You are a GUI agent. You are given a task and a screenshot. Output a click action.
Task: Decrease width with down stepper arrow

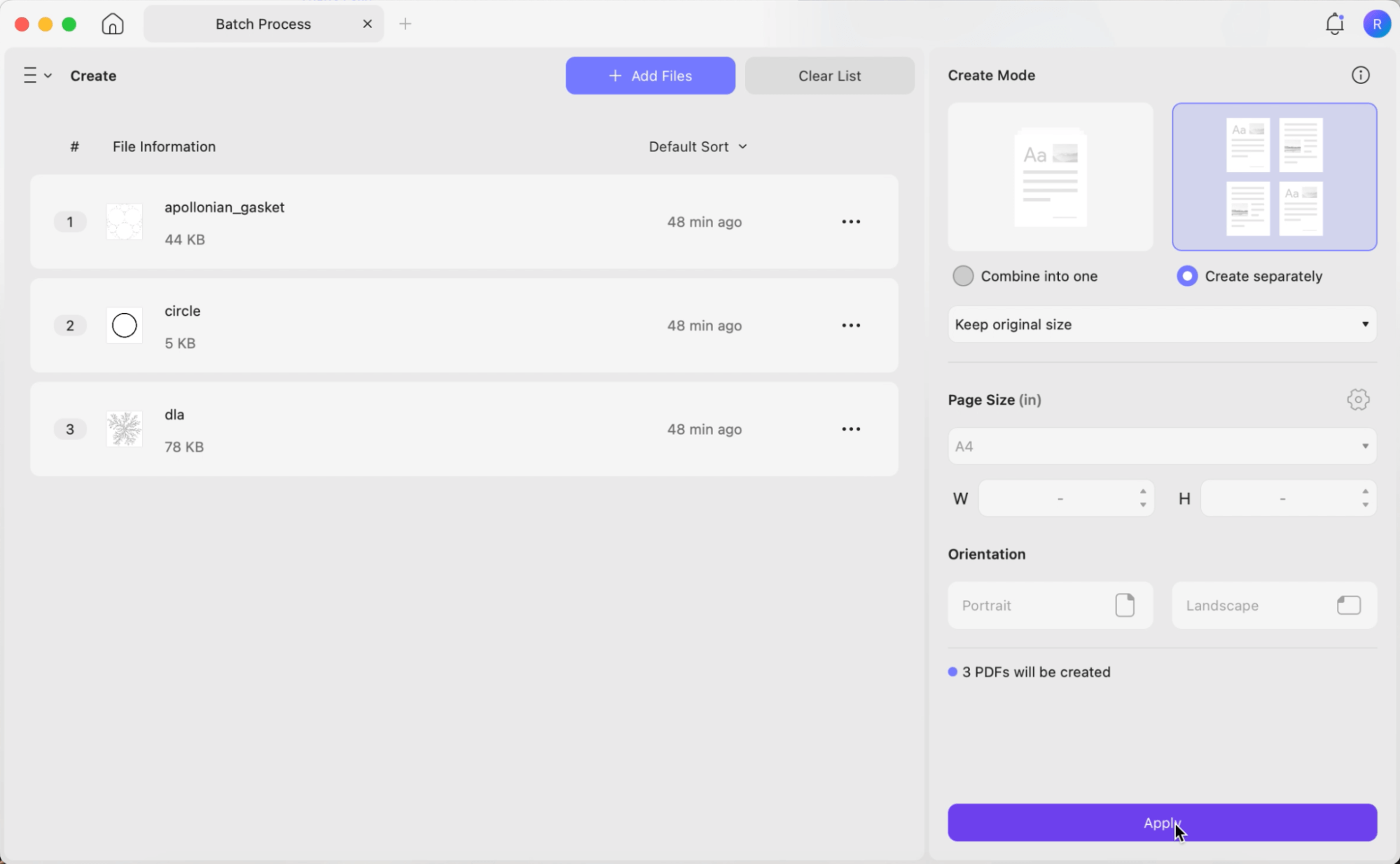pos(1143,506)
